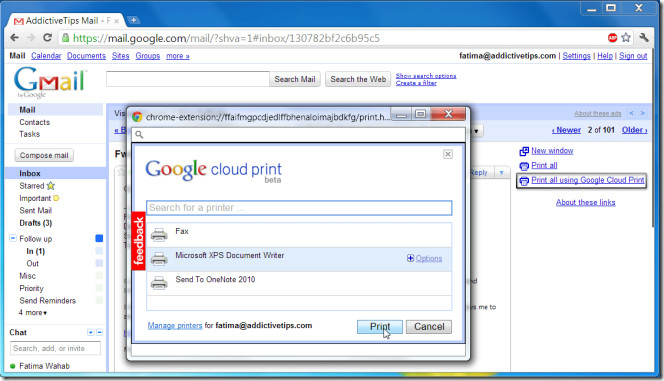This screenshot has height=381, width=664.
Task: Open Manage printers link
Action: tap(175, 326)
